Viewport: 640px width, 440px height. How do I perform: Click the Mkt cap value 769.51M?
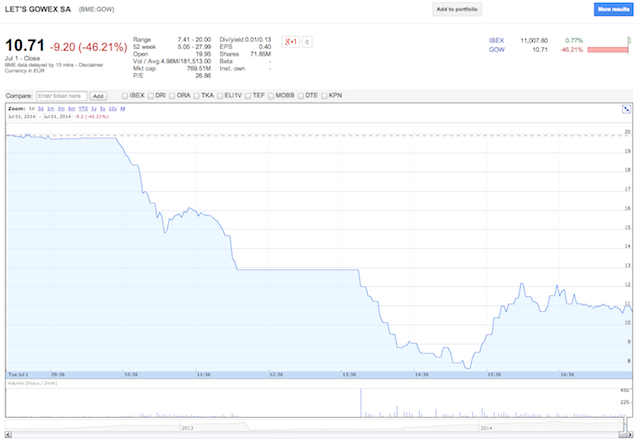tap(199, 68)
